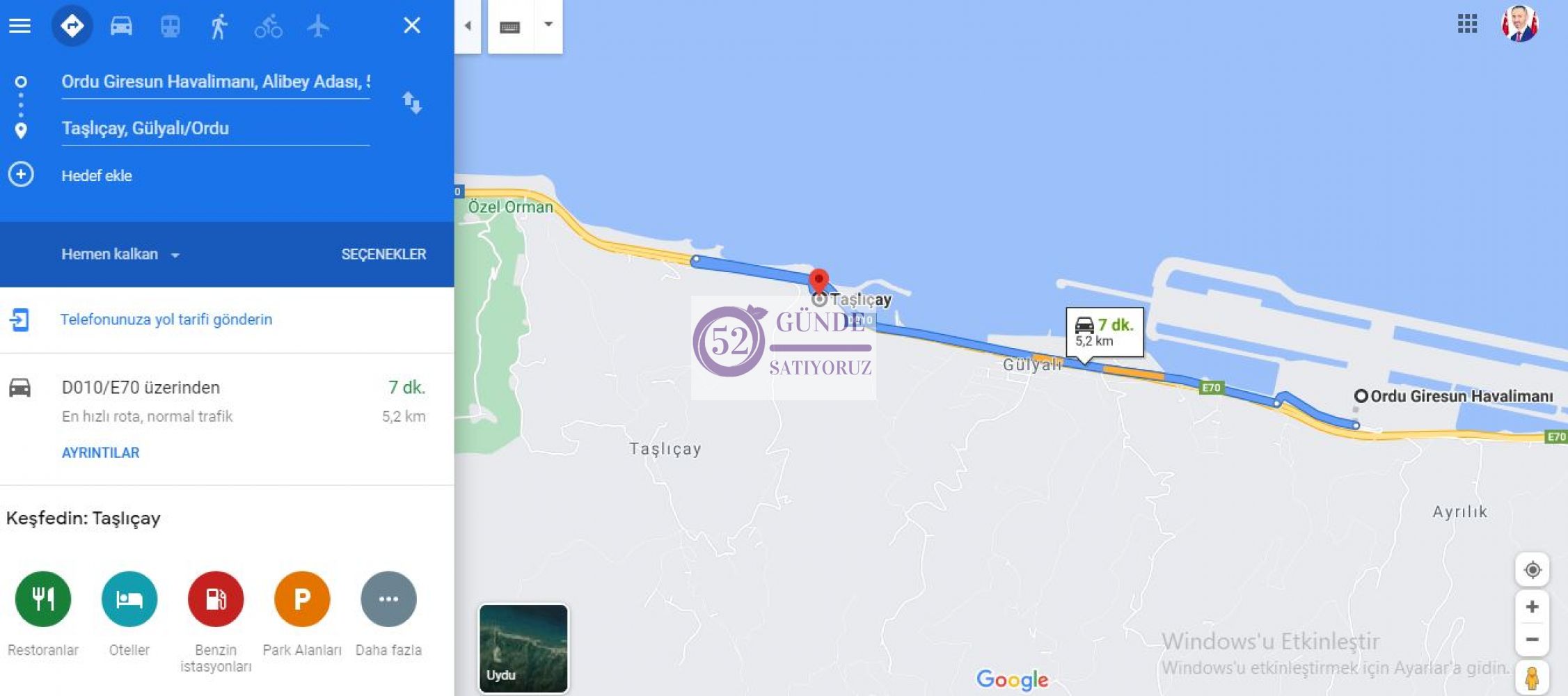Screen dimensions: 1568x696
Task: Collapse the side panel arrow
Action: tap(468, 26)
